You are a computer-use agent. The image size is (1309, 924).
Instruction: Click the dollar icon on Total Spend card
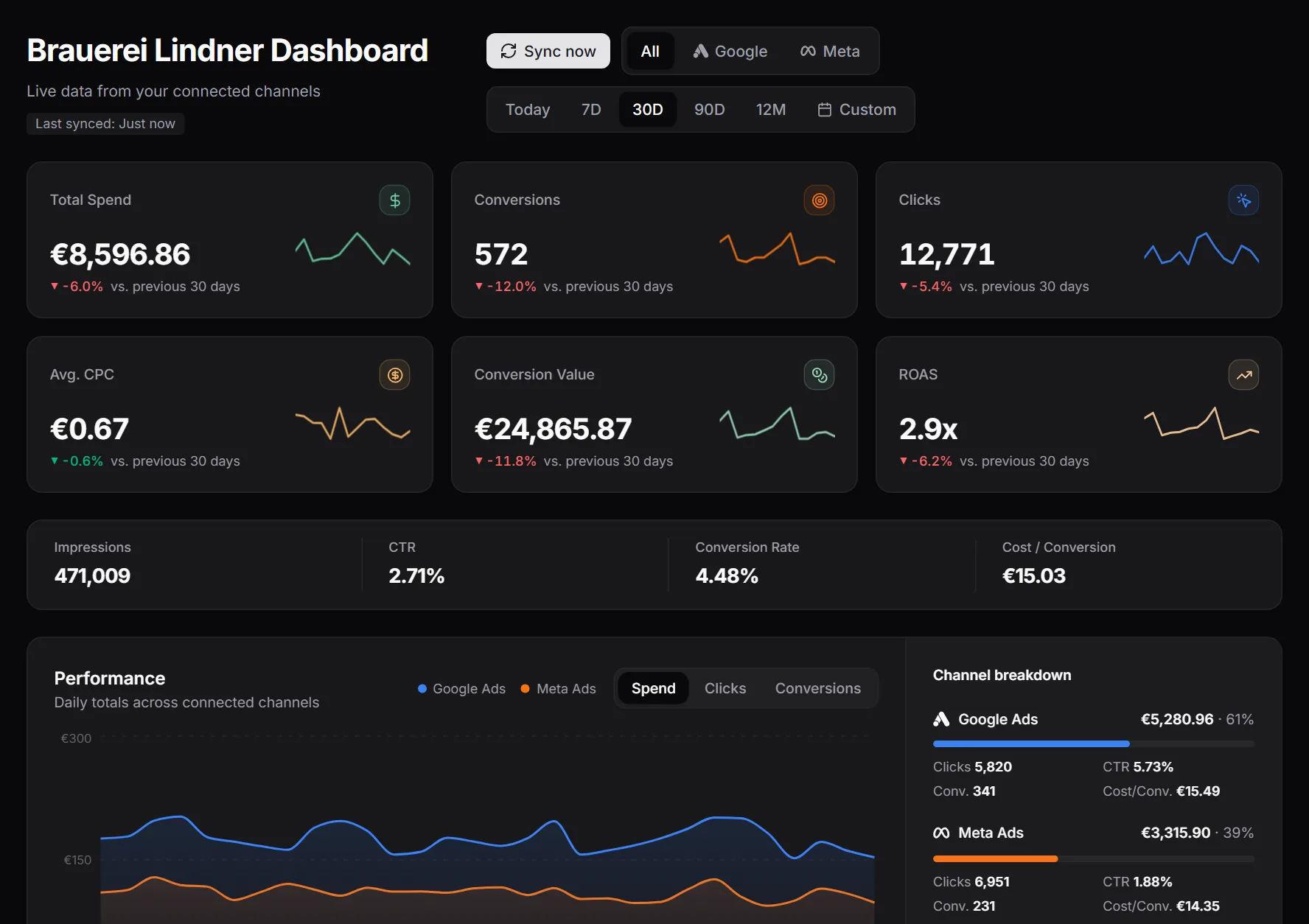(x=395, y=200)
